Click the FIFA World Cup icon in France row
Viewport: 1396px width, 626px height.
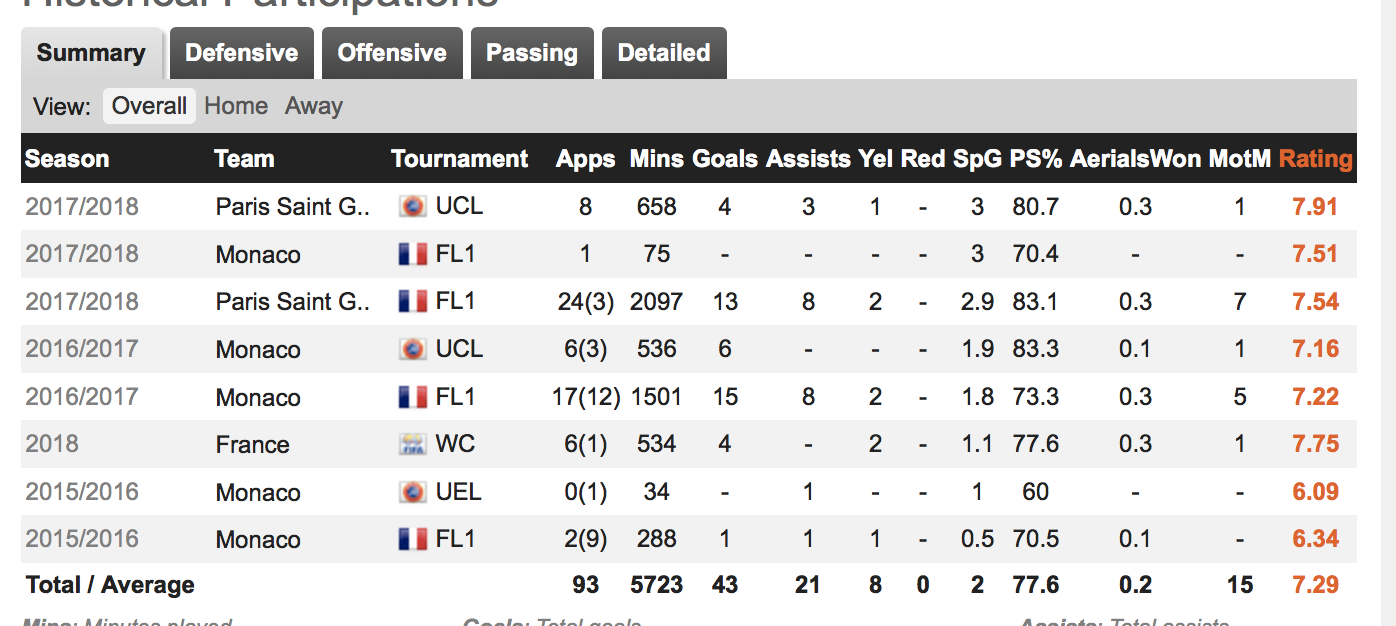tap(412, 445)
